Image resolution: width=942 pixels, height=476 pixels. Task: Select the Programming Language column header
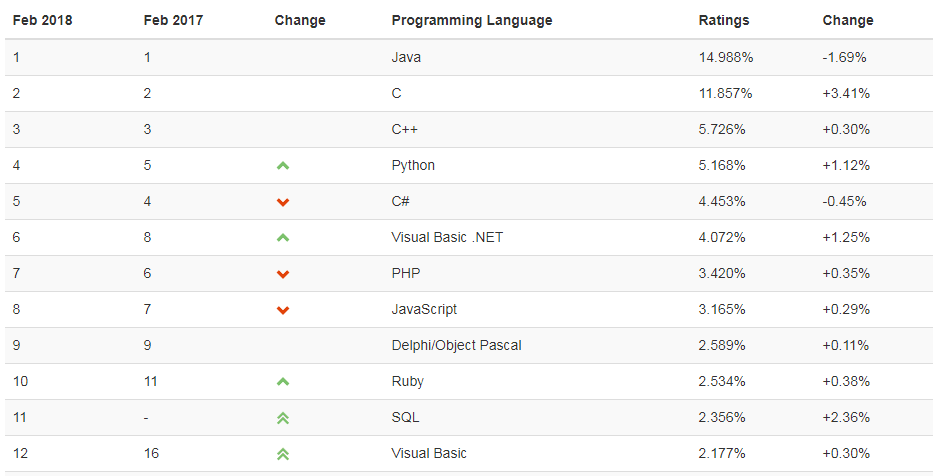coord(472,20)
